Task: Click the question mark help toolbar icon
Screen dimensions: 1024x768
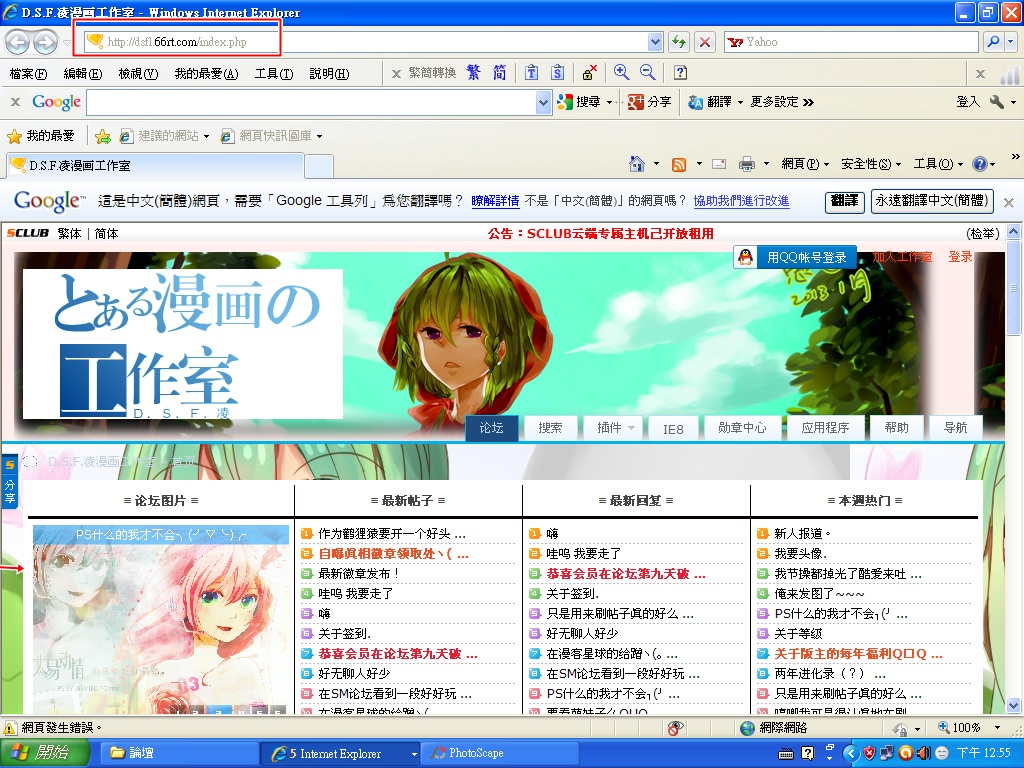Action: point(680,72)
